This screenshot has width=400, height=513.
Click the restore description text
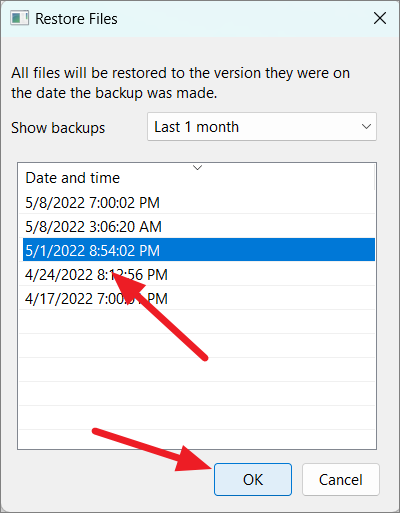(x=181, y=83)
